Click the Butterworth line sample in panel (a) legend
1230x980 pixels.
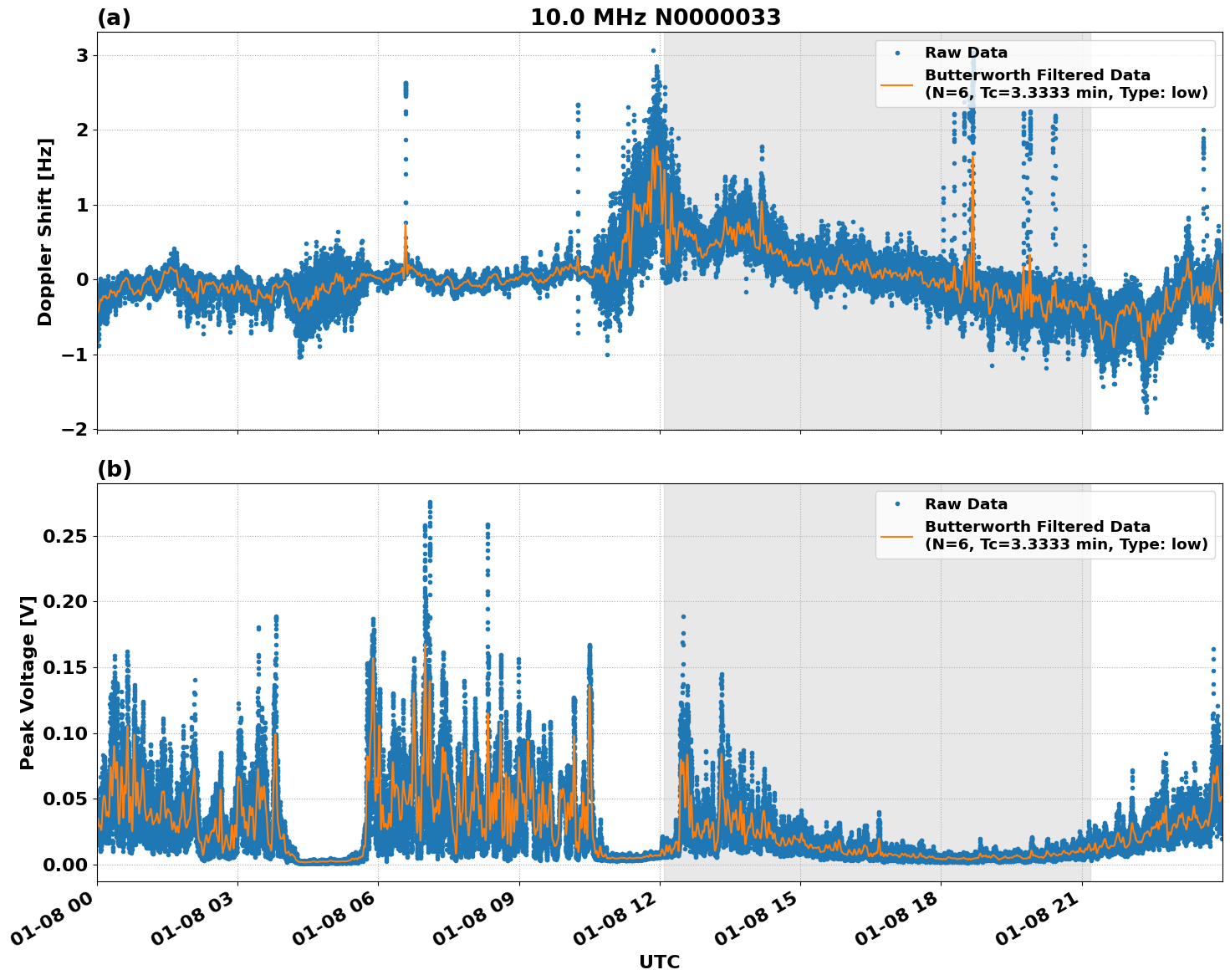(x=898, y=87)
